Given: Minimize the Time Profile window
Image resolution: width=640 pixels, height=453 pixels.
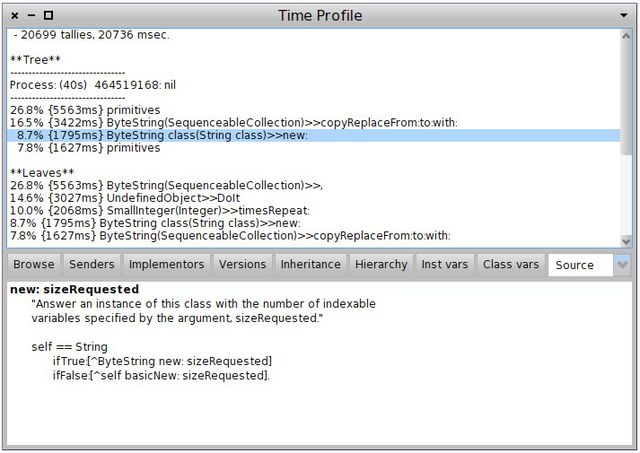Looking at the screenshot, I should tap(32, 16).
